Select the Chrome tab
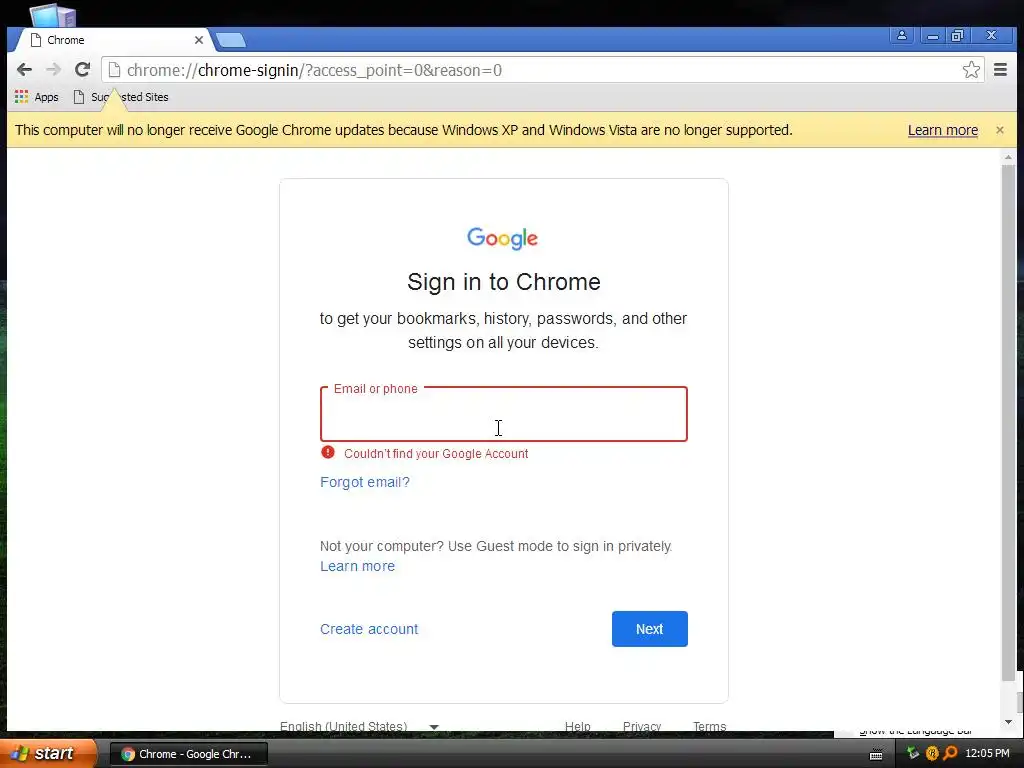1024x768 pixels. 111,40
